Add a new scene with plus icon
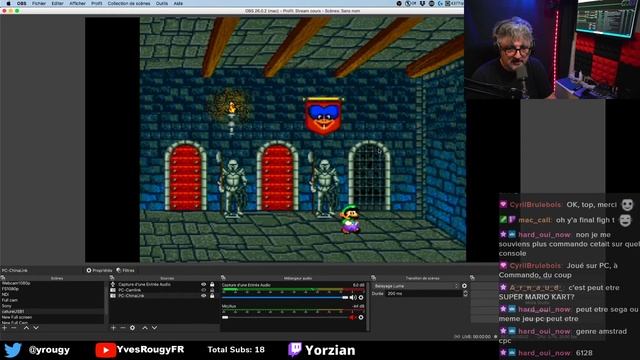Screen dimensions: 640x360 point(4,328)
